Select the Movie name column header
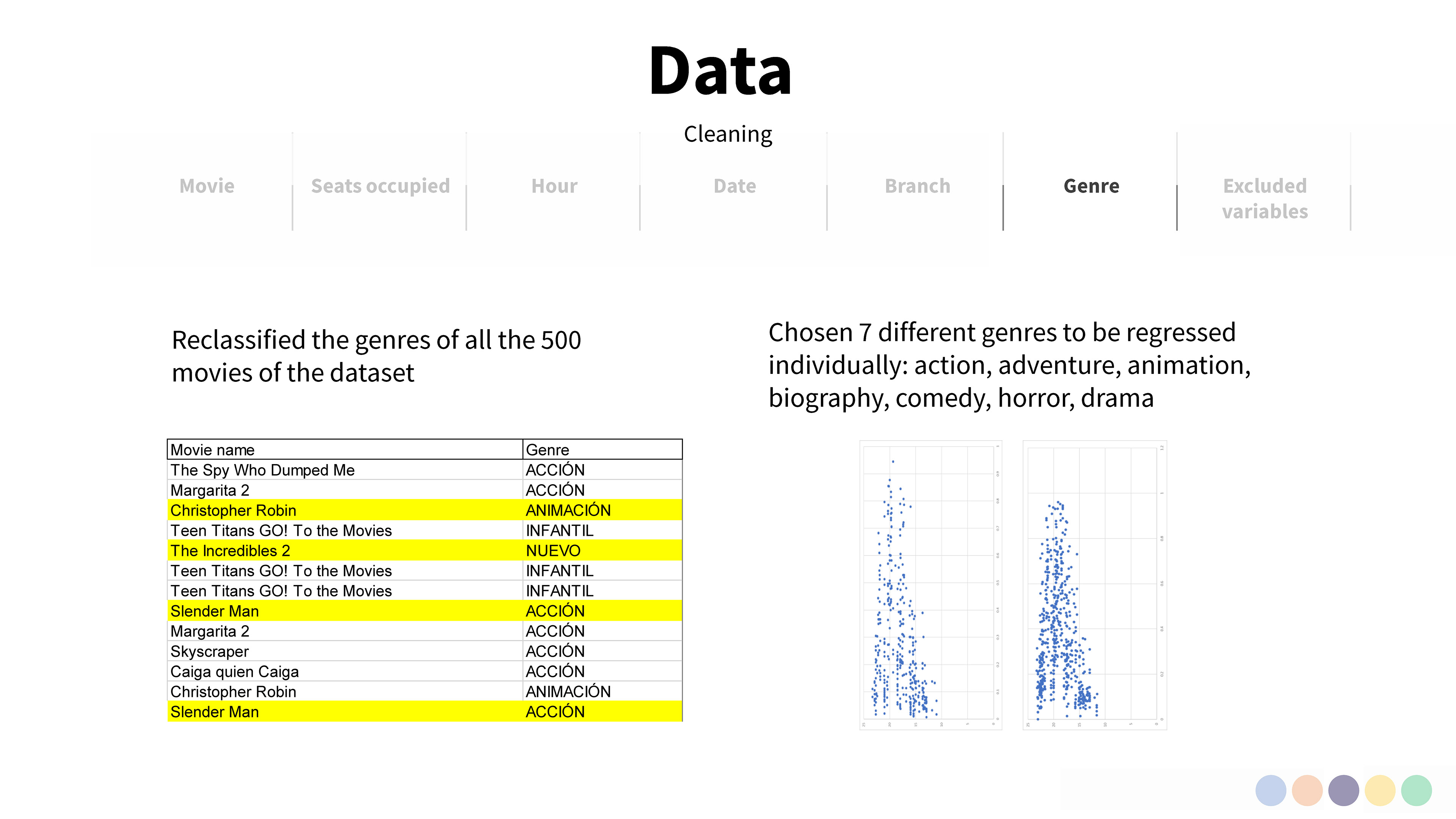Screen dimensions: 1456x819 pos(345,449)
